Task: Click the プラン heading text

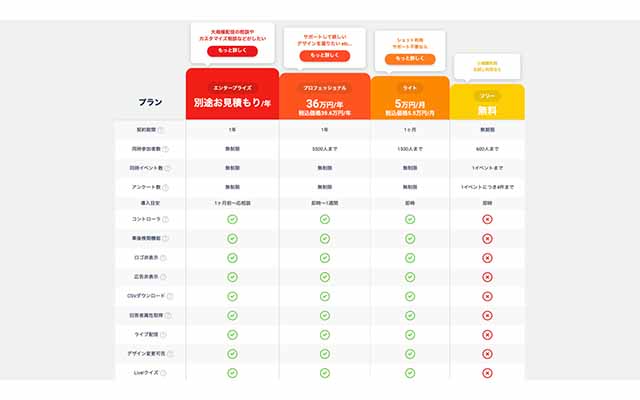Action: [150, 102]
